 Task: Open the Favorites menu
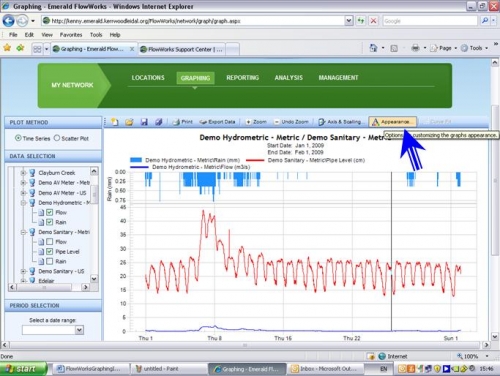point(71,35)
